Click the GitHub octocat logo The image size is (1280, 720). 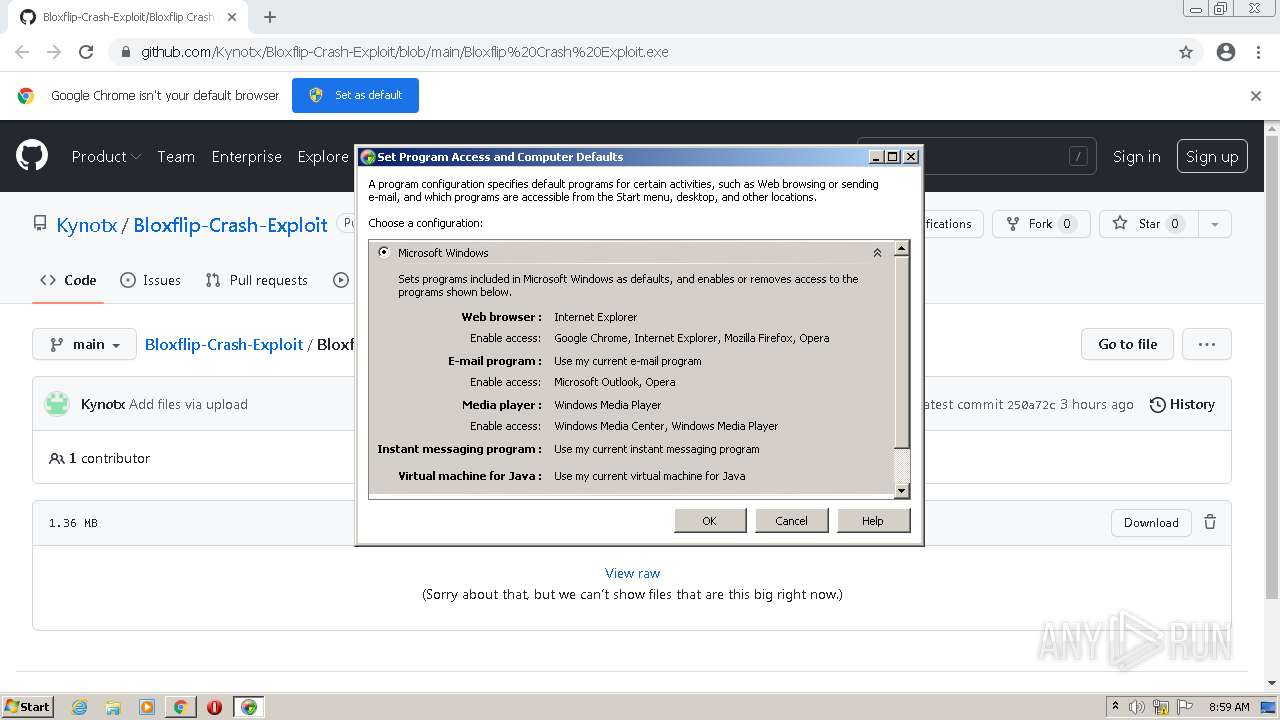point(32,156)
